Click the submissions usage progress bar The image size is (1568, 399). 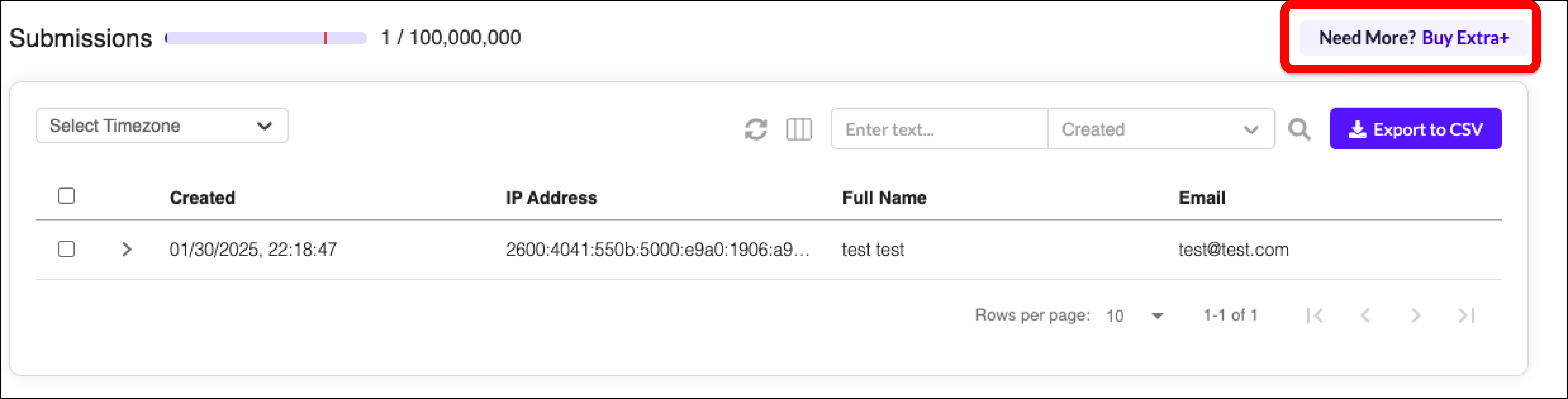click(x=266, y=38)
